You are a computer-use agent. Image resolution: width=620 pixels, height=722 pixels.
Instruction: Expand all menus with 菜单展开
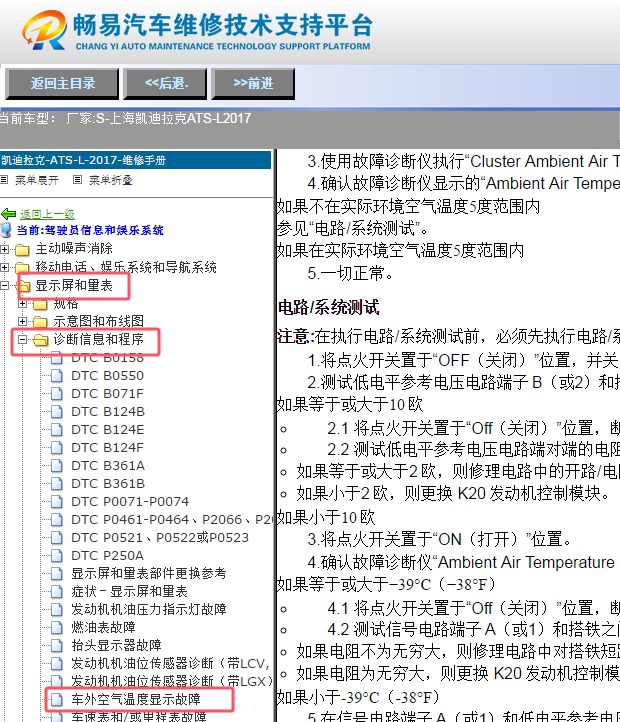click(x=36, y=180)
